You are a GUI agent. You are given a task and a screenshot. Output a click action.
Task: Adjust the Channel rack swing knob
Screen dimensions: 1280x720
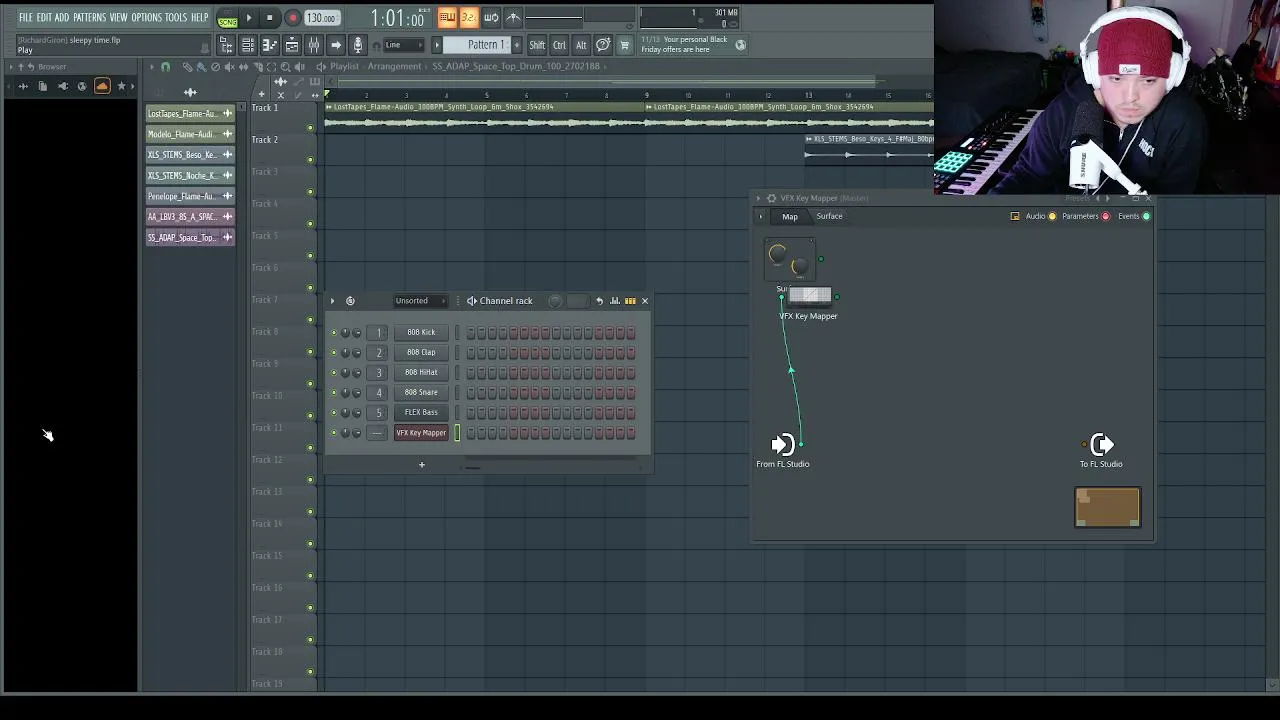(555, 300)
